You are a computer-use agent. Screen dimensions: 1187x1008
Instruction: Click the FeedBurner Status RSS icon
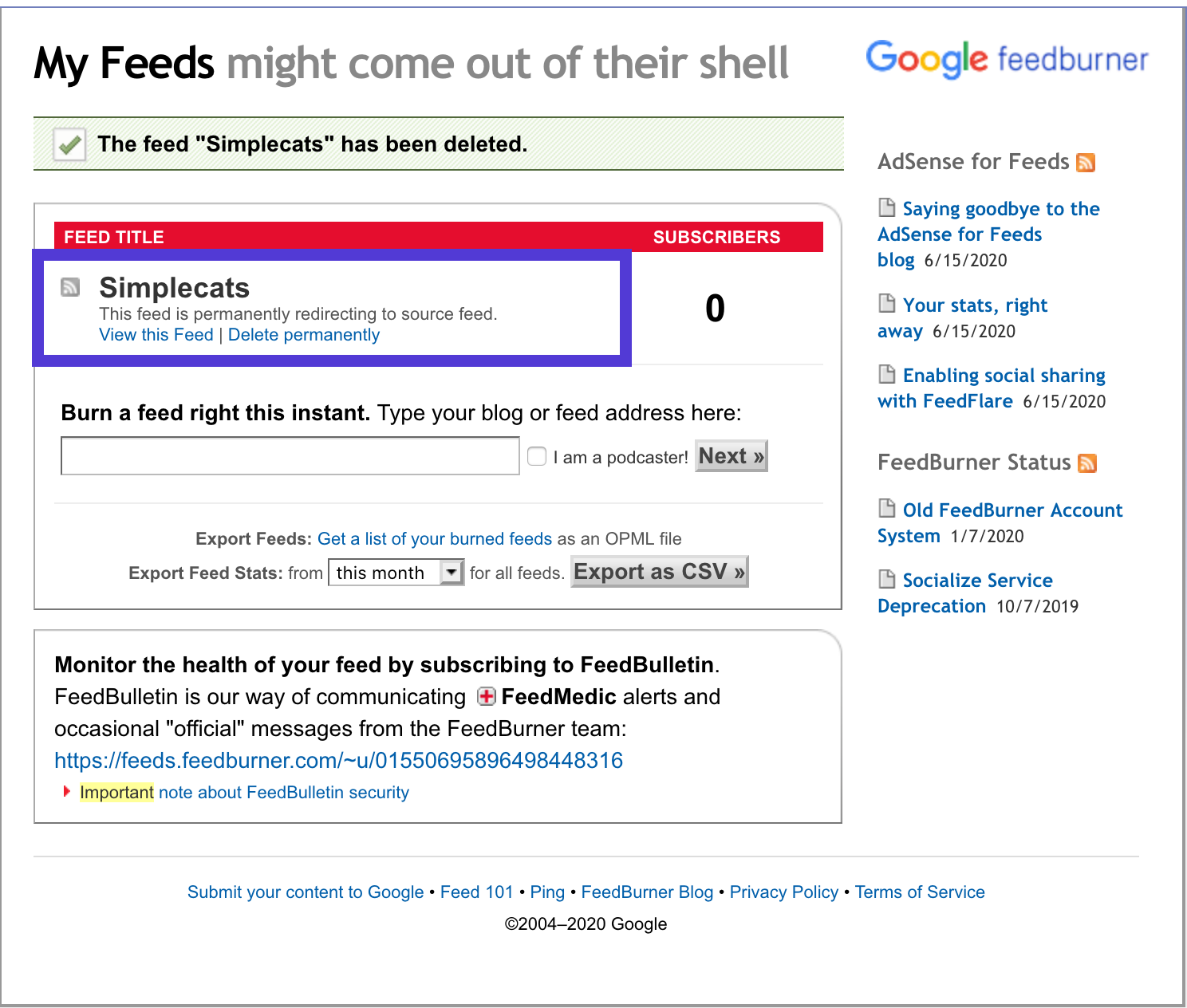[x=1087, y=463]
